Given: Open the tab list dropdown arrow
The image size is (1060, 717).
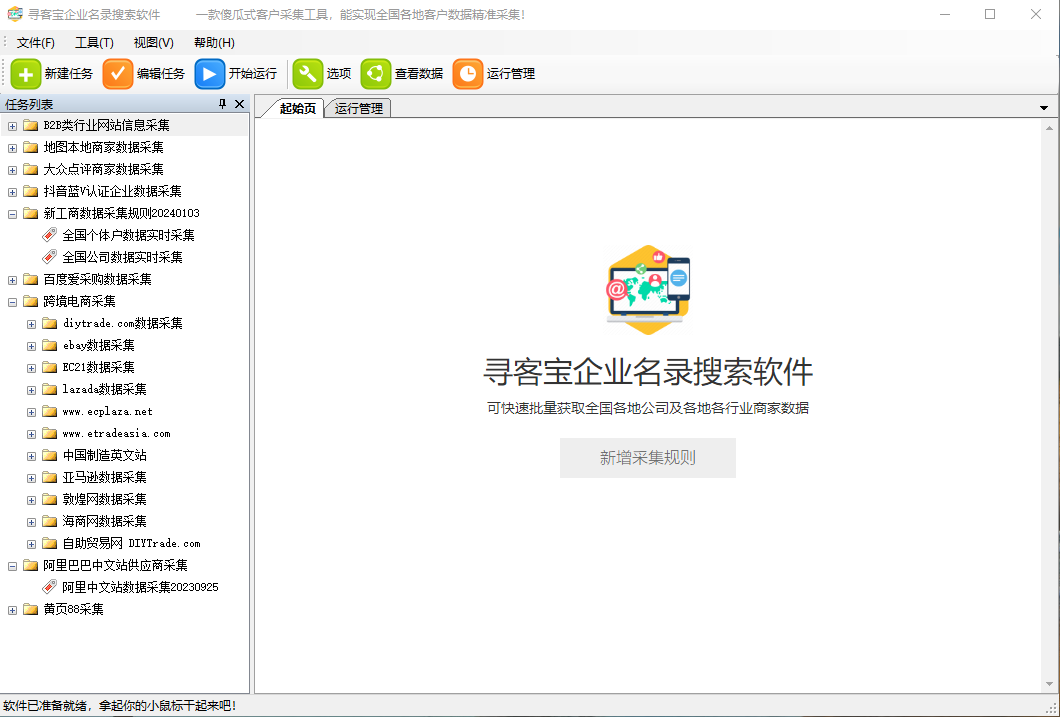Looking at the screenshot, I should (1044, 108).
